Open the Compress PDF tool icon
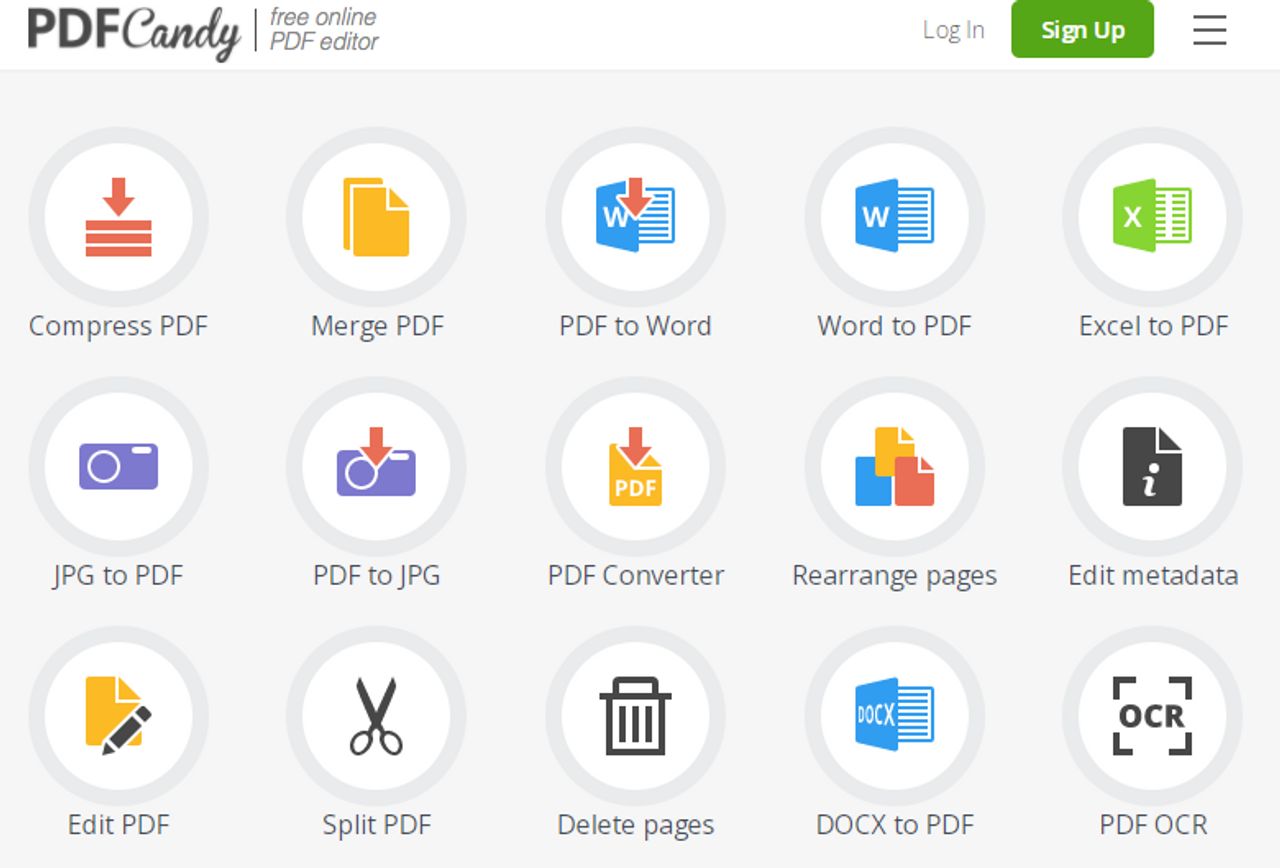 [x=118, y=217]
